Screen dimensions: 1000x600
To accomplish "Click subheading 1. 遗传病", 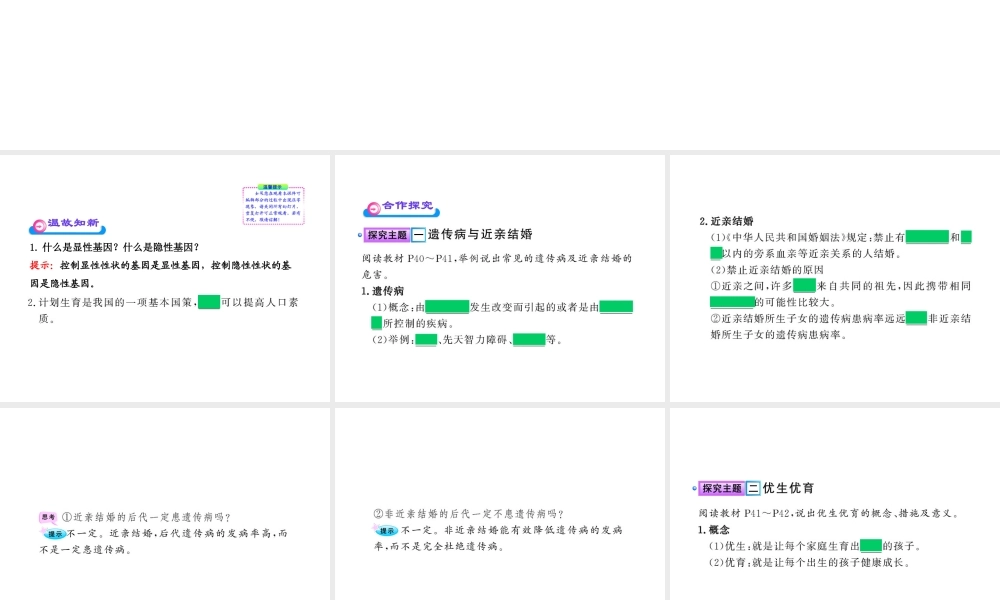I will point(383,291).
